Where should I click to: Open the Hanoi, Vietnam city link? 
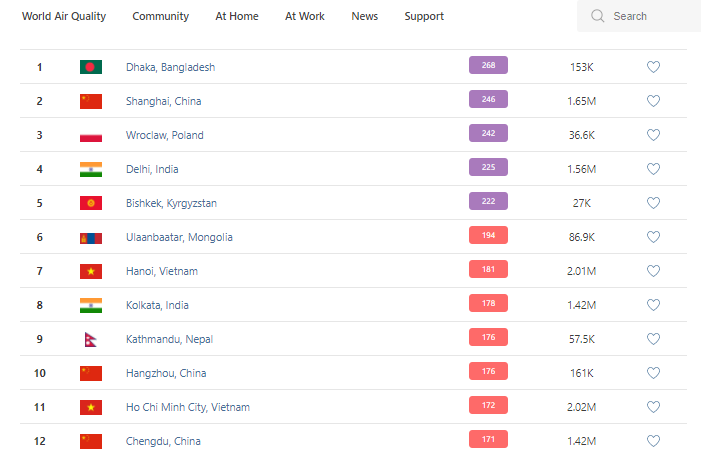(162, 271)
